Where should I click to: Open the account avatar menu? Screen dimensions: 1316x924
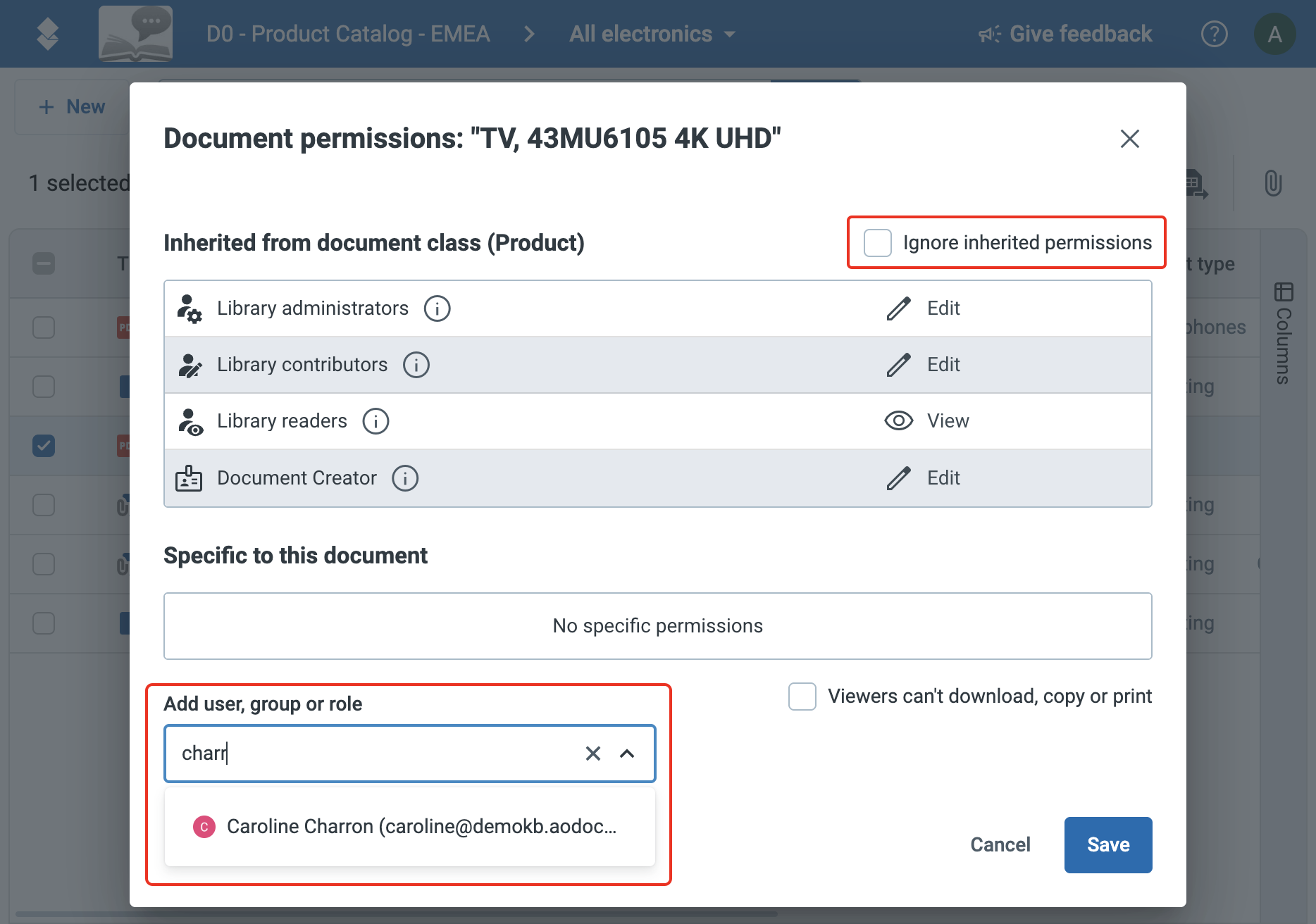[x=1275, y=34]
